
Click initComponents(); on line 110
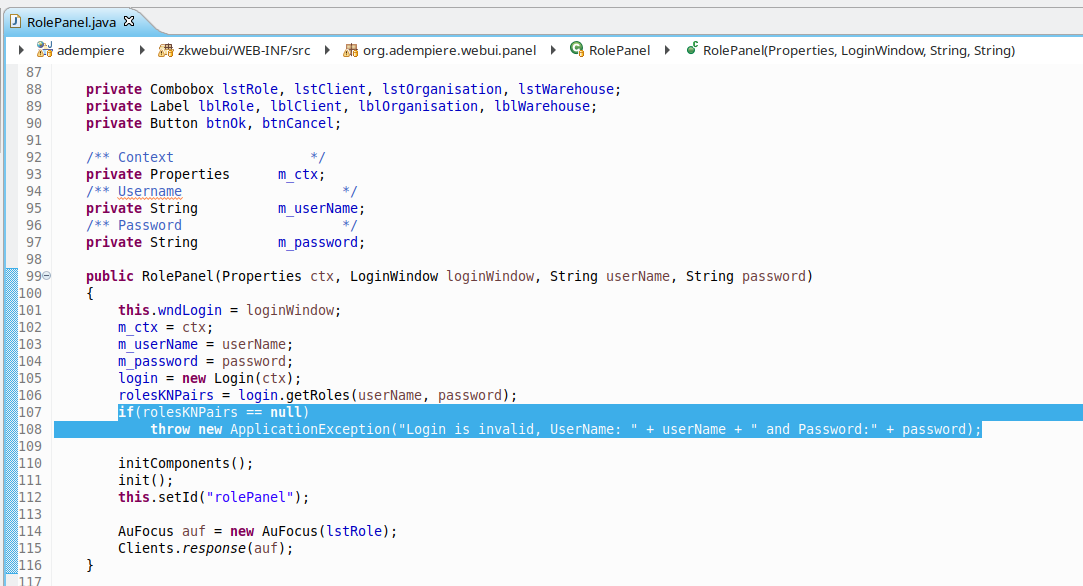coord(186,463)
